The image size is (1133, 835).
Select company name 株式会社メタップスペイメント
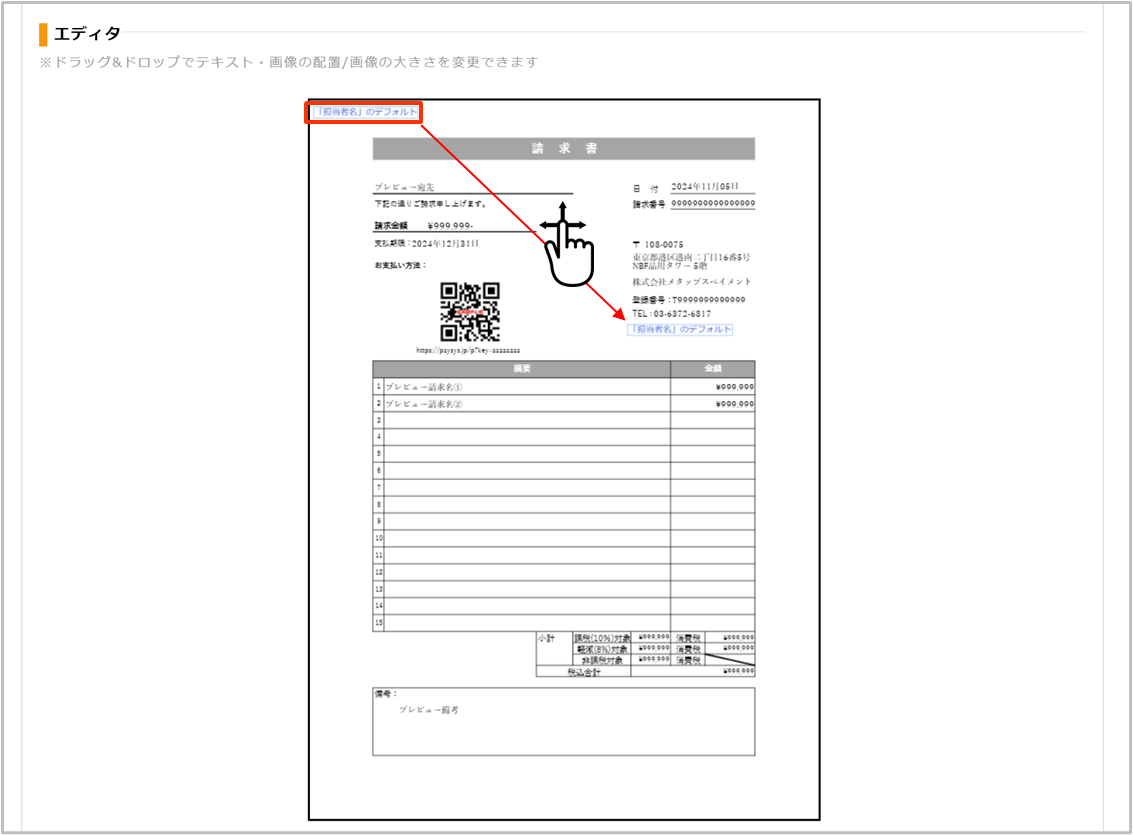(x=691, y=282)
